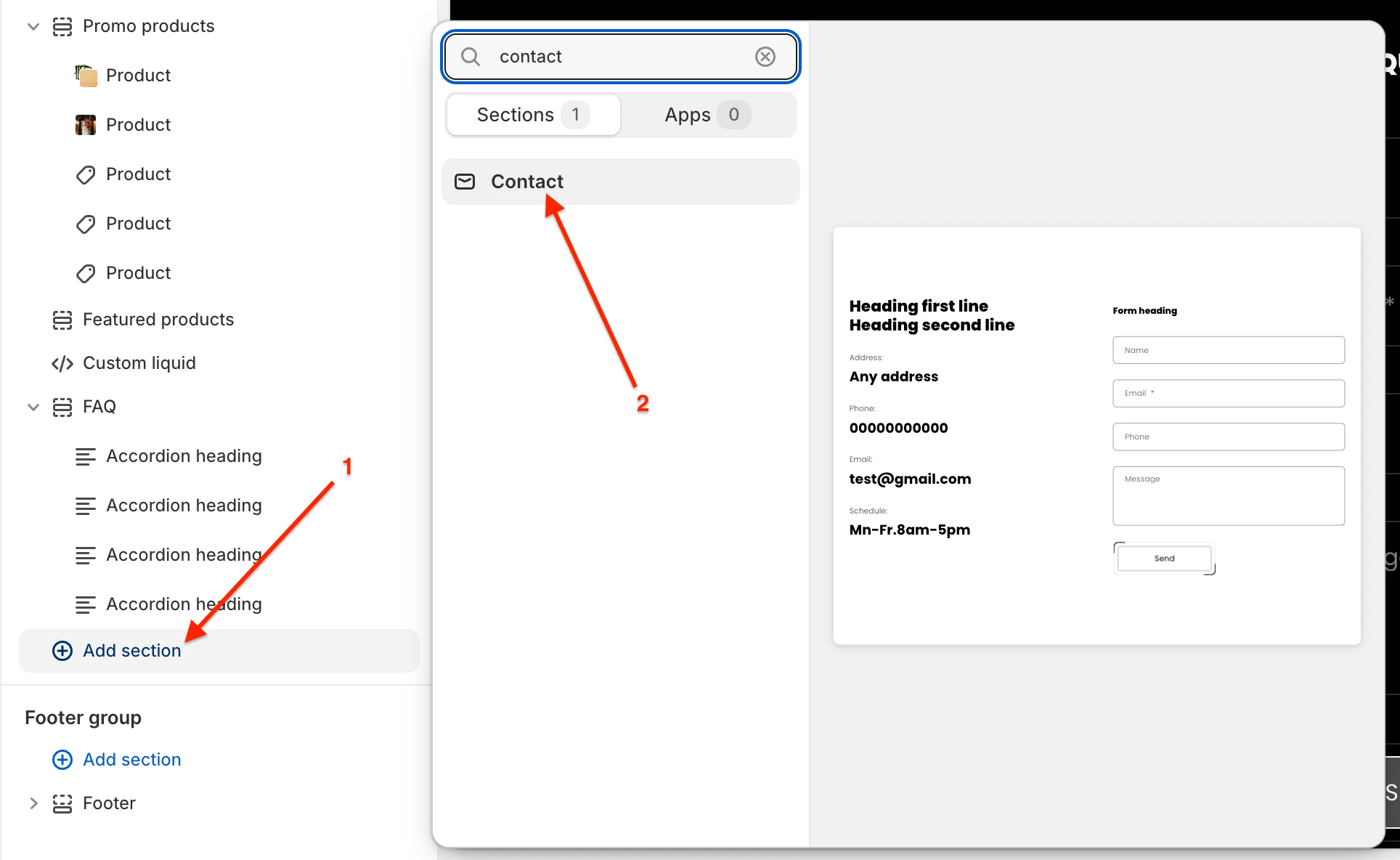Click the plus icon in Footer group Add section
Screen dimensions: 1400x860
(x=62, y=760)
